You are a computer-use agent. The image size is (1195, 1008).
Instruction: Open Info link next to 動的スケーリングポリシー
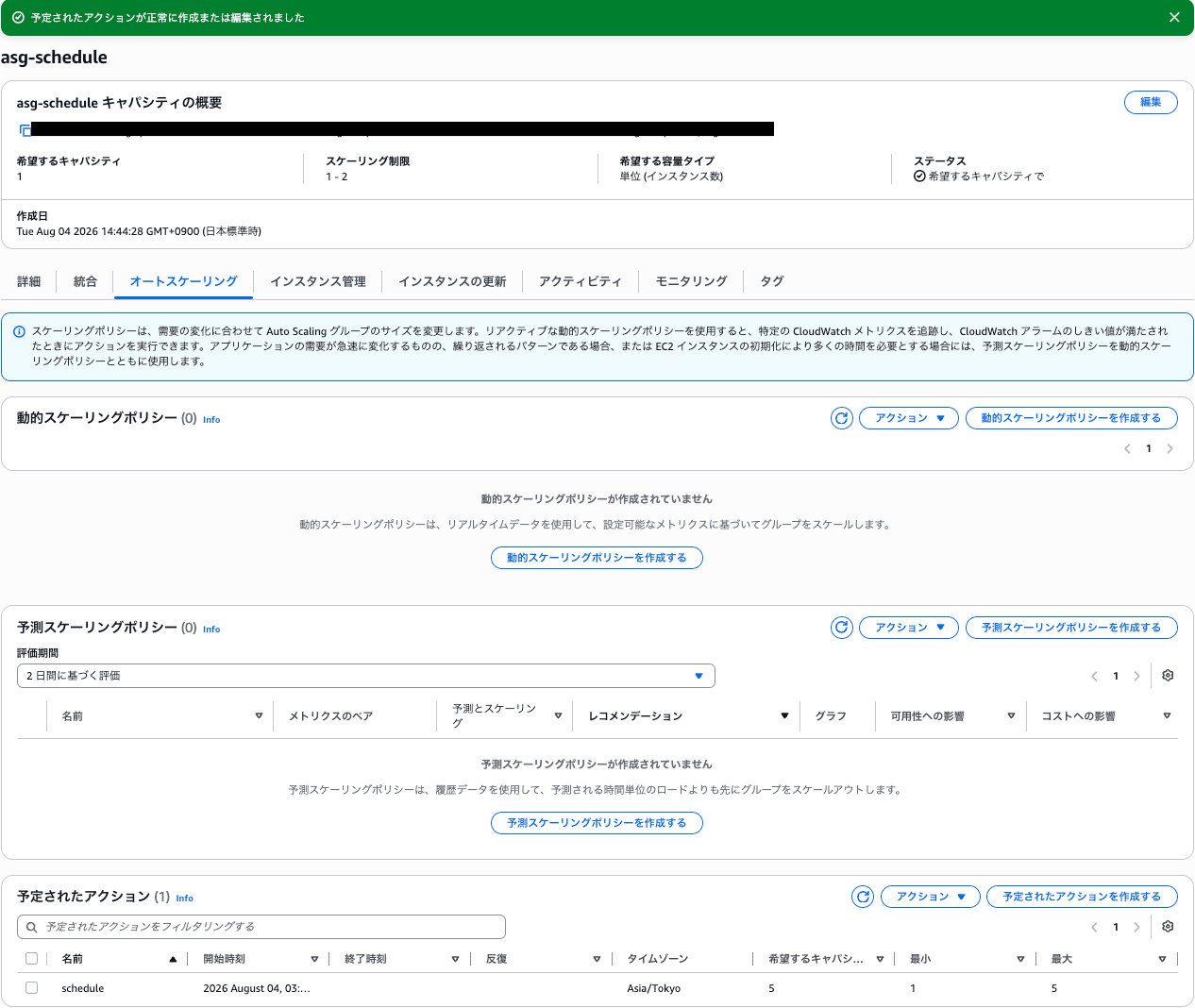click(x=211, y=420)
